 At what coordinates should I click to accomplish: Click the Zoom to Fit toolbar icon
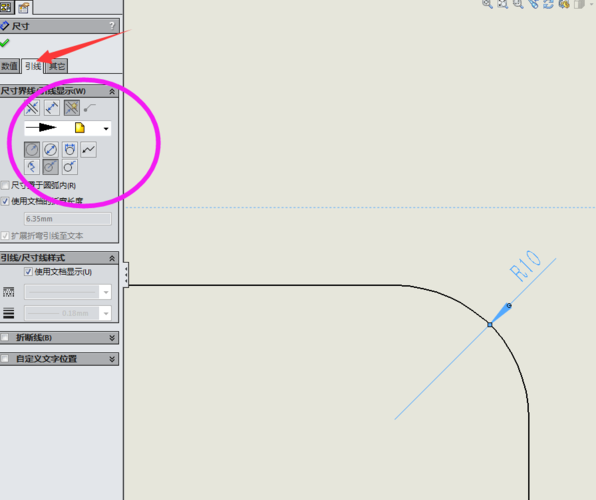point(487,4)
